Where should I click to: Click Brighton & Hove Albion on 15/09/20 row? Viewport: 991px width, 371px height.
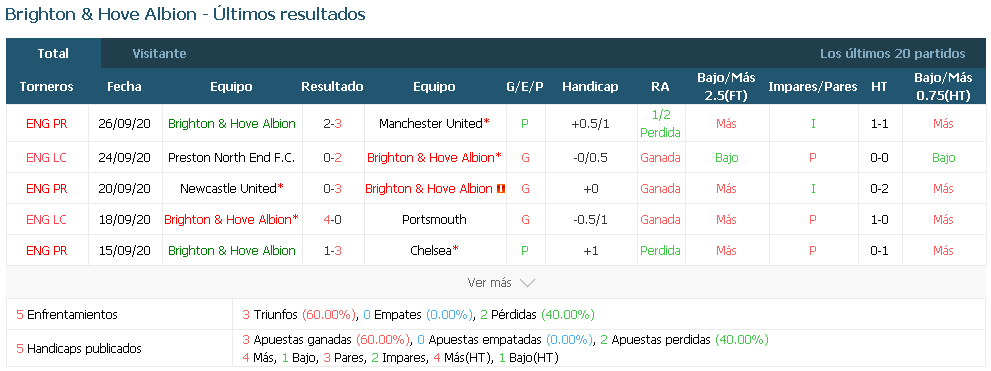(232, 251)
